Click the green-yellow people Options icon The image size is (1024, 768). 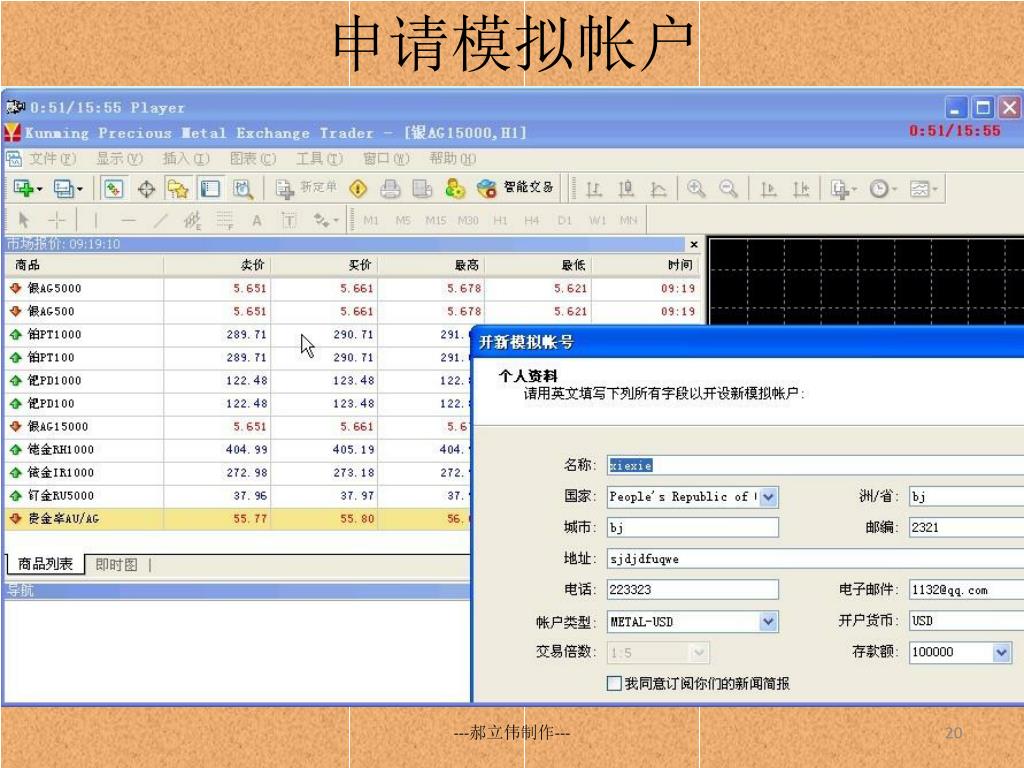[455, 189]
